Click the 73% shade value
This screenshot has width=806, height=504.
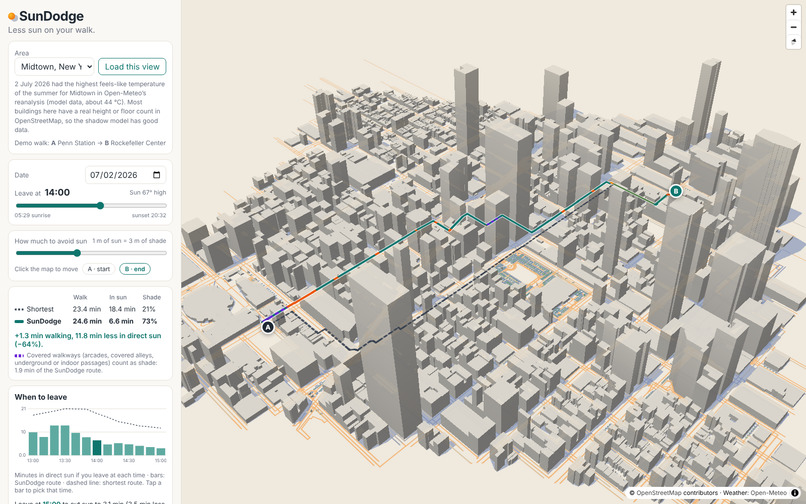[x=150, y=321]
